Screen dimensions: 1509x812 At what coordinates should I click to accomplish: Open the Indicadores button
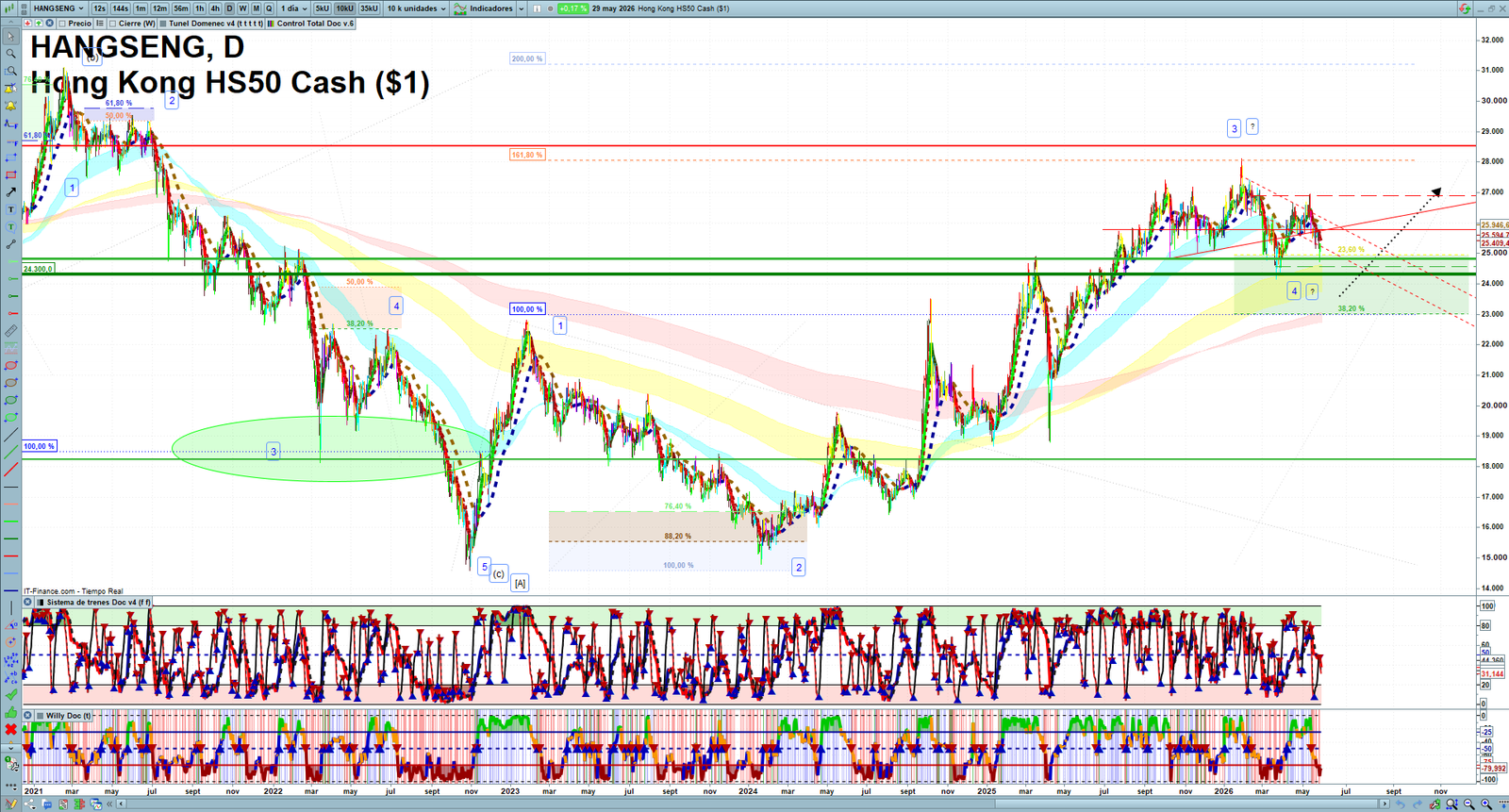483,8
